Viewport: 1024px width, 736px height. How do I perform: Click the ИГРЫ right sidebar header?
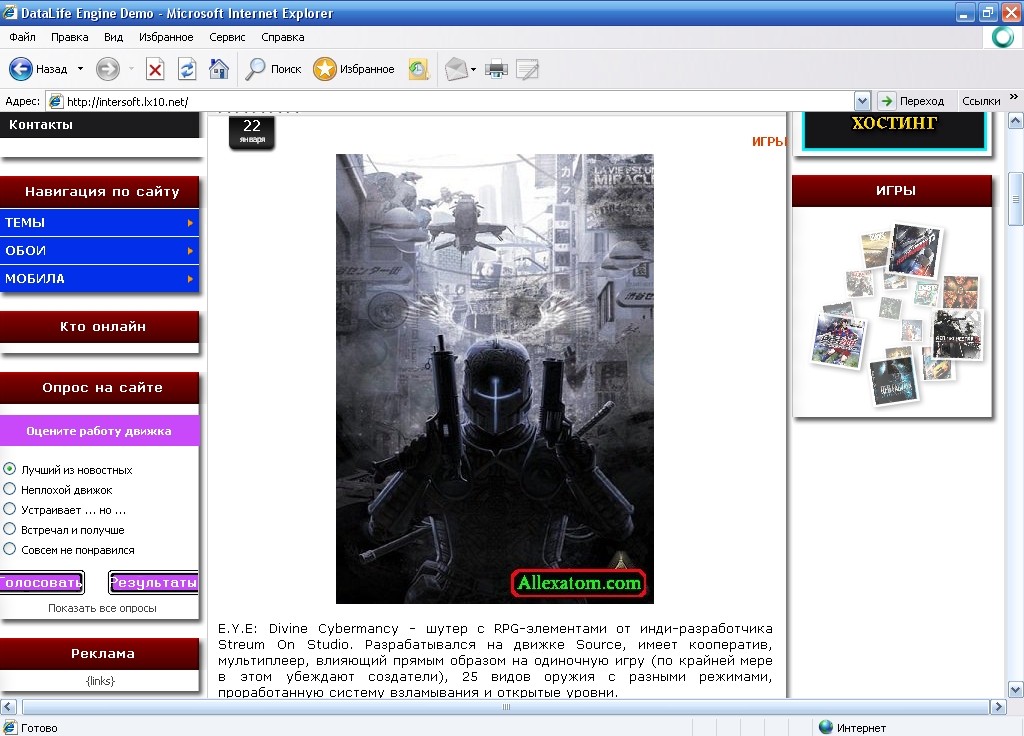[892, 191]
